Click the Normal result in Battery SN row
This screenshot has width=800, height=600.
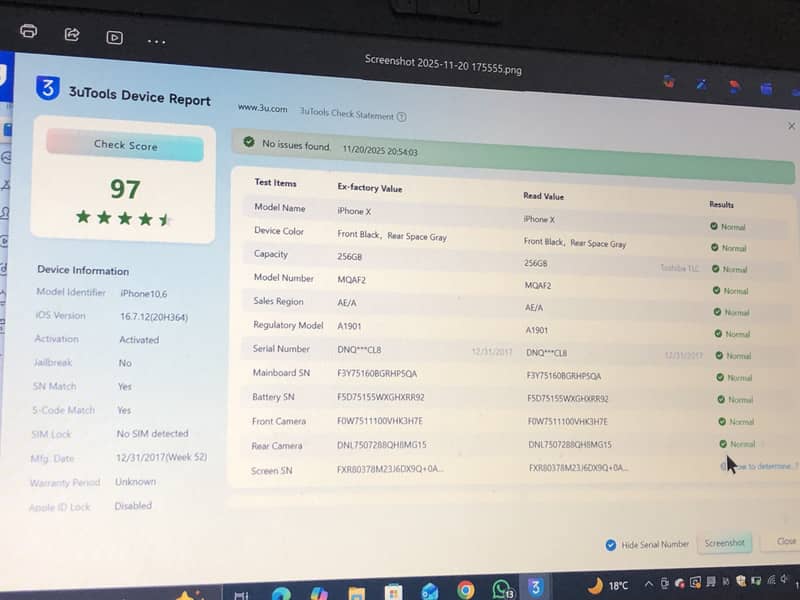click(x=735, y=399)
